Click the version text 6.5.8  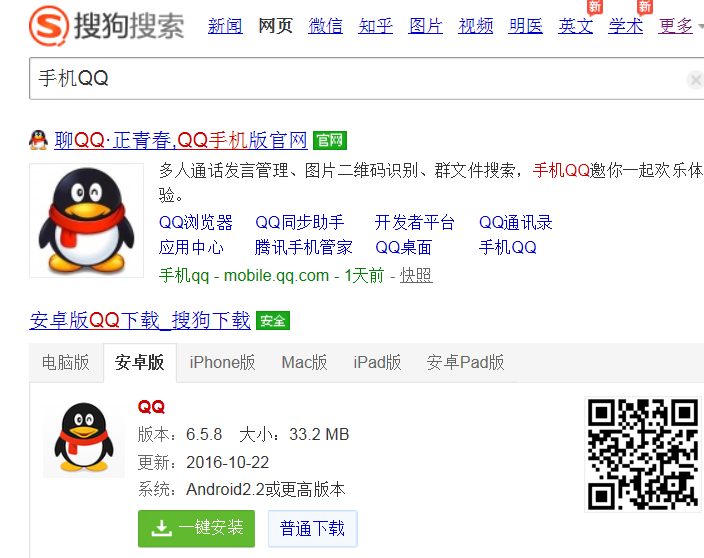coord(204,435)
